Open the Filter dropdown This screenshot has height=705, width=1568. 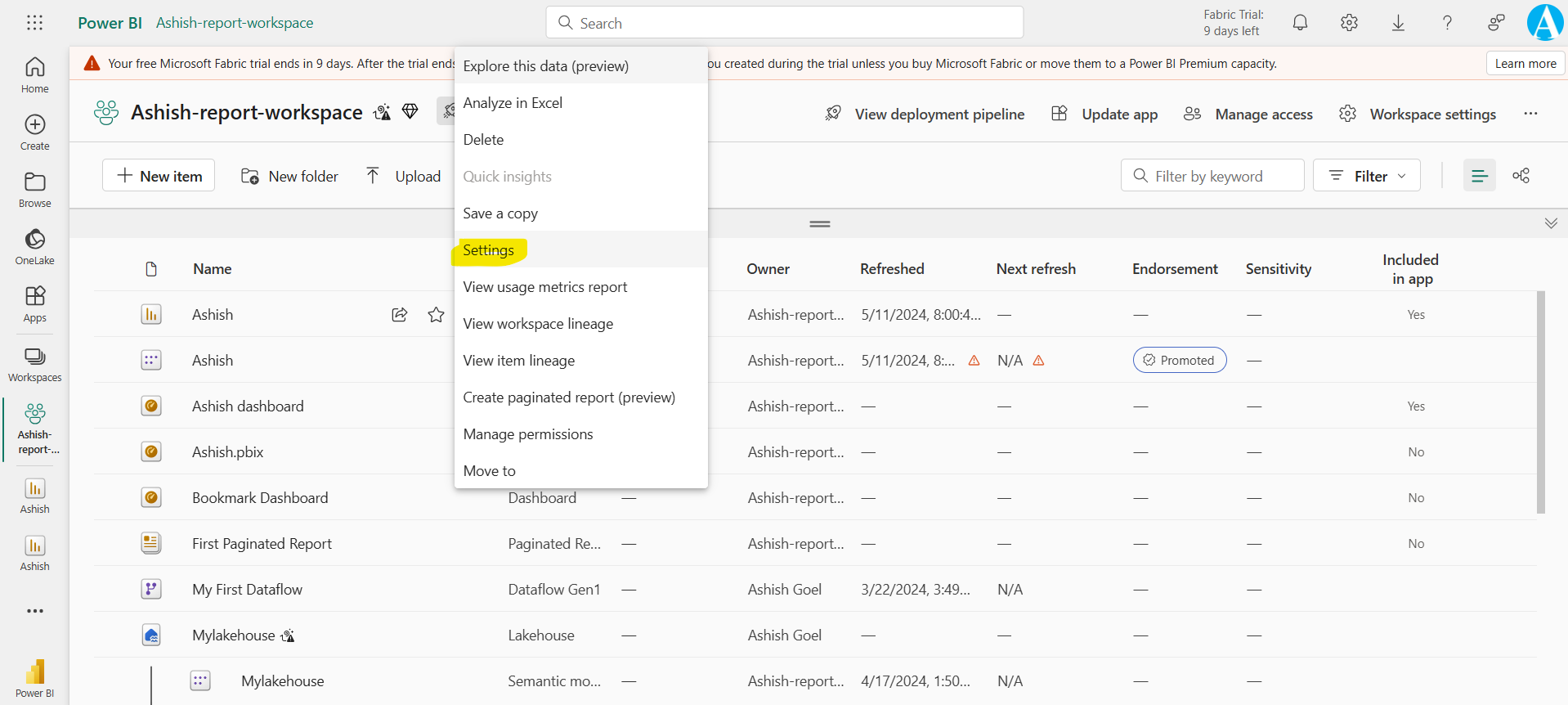[1366, 176]
